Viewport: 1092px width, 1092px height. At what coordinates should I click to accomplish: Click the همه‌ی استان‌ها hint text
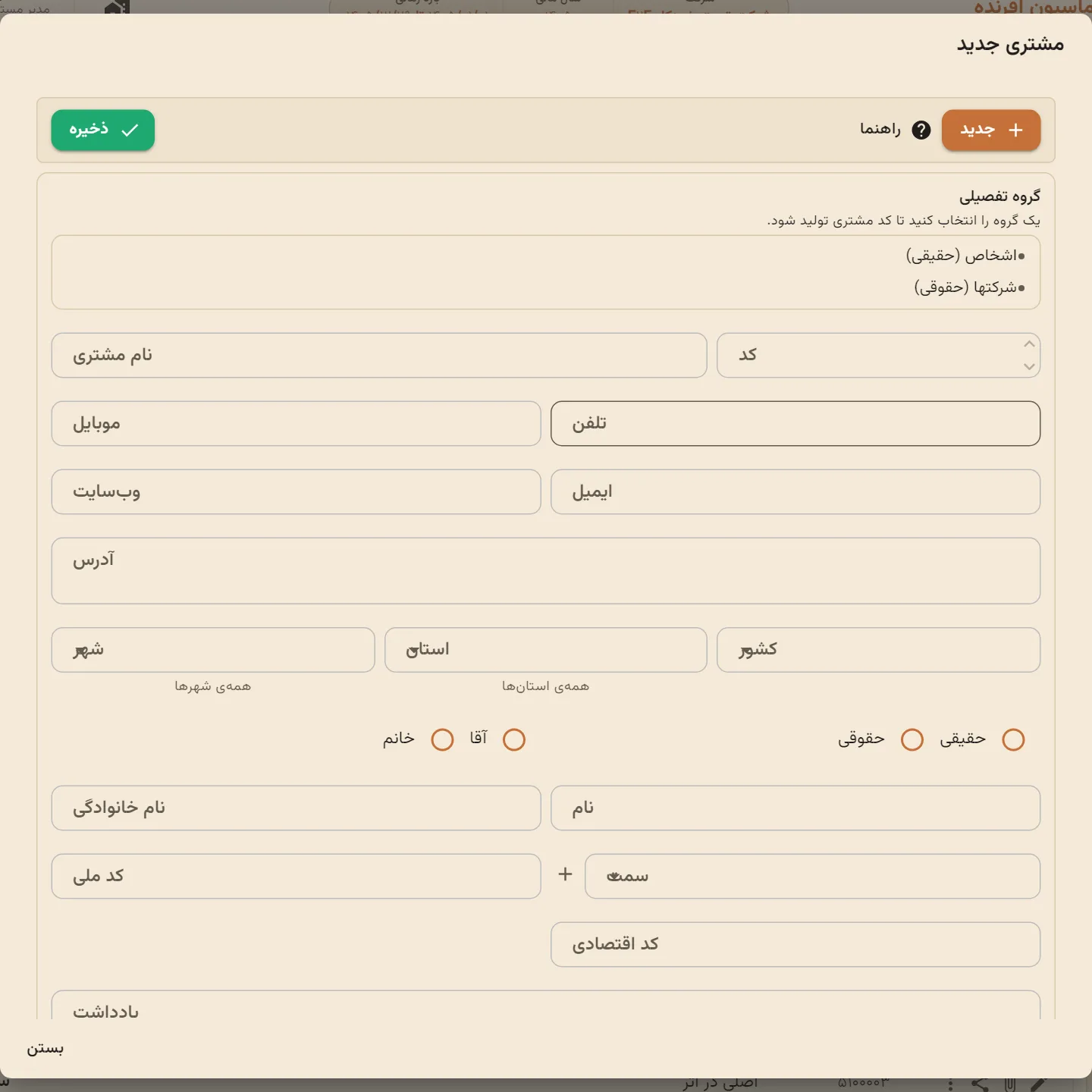[545, 686]
